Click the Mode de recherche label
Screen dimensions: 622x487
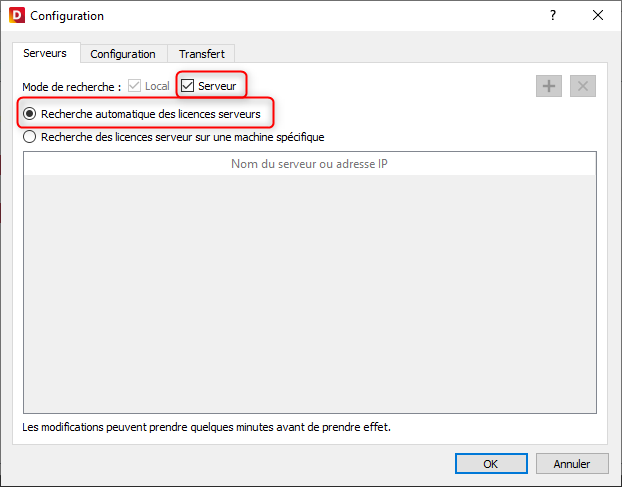tap(71, 87)
